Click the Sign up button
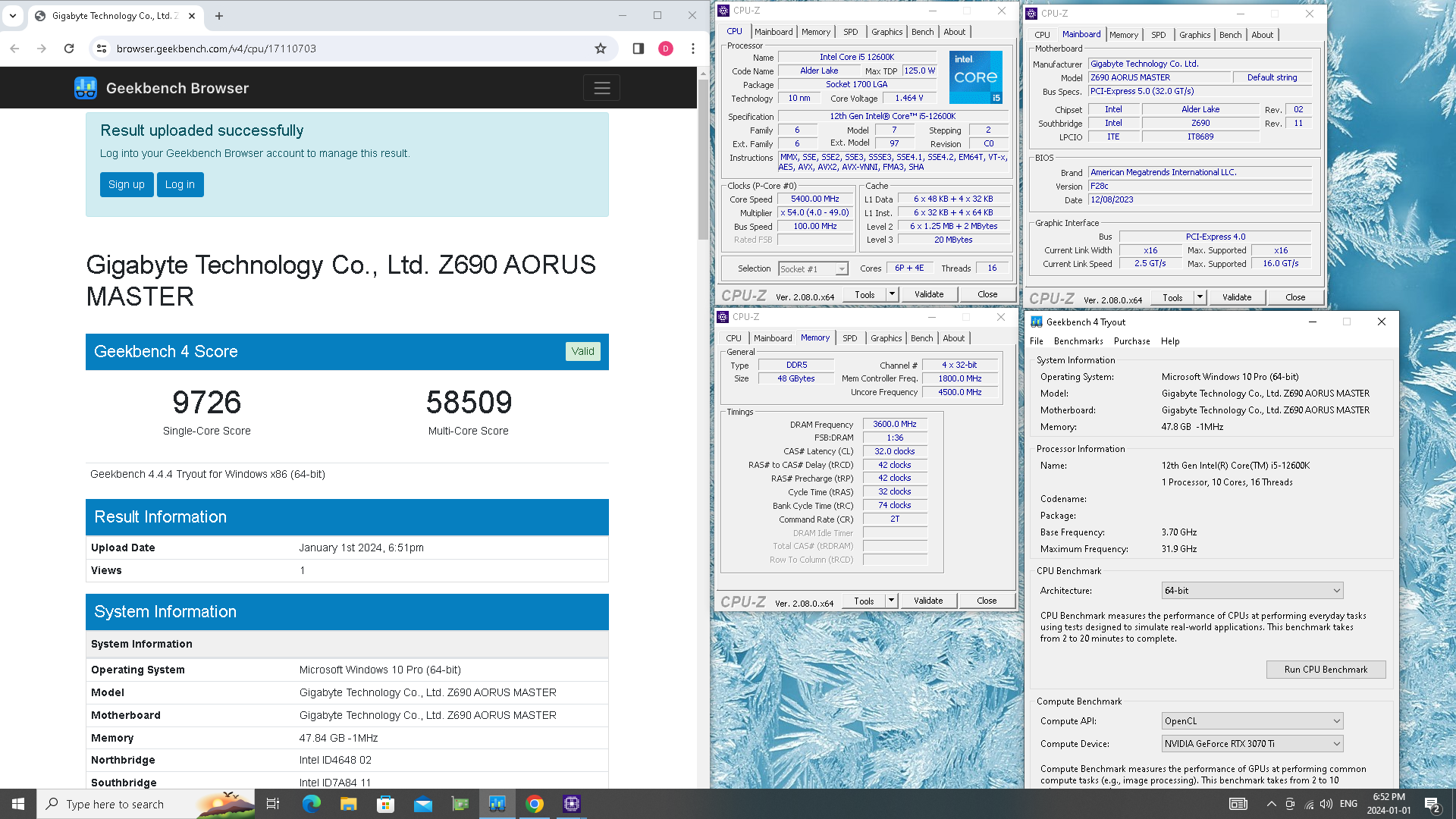1456x819 pixels. 127,184
